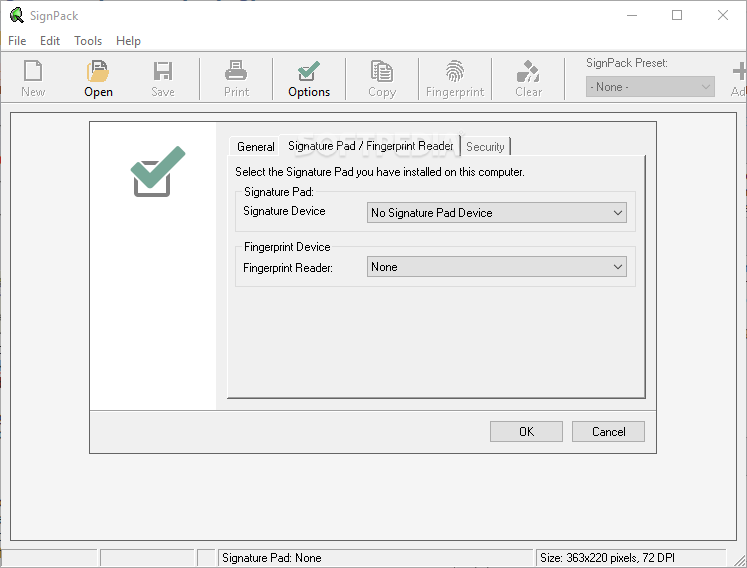Open a file with the Open icon
This screenshot has width=747, height=568.
tap(98, 71)
